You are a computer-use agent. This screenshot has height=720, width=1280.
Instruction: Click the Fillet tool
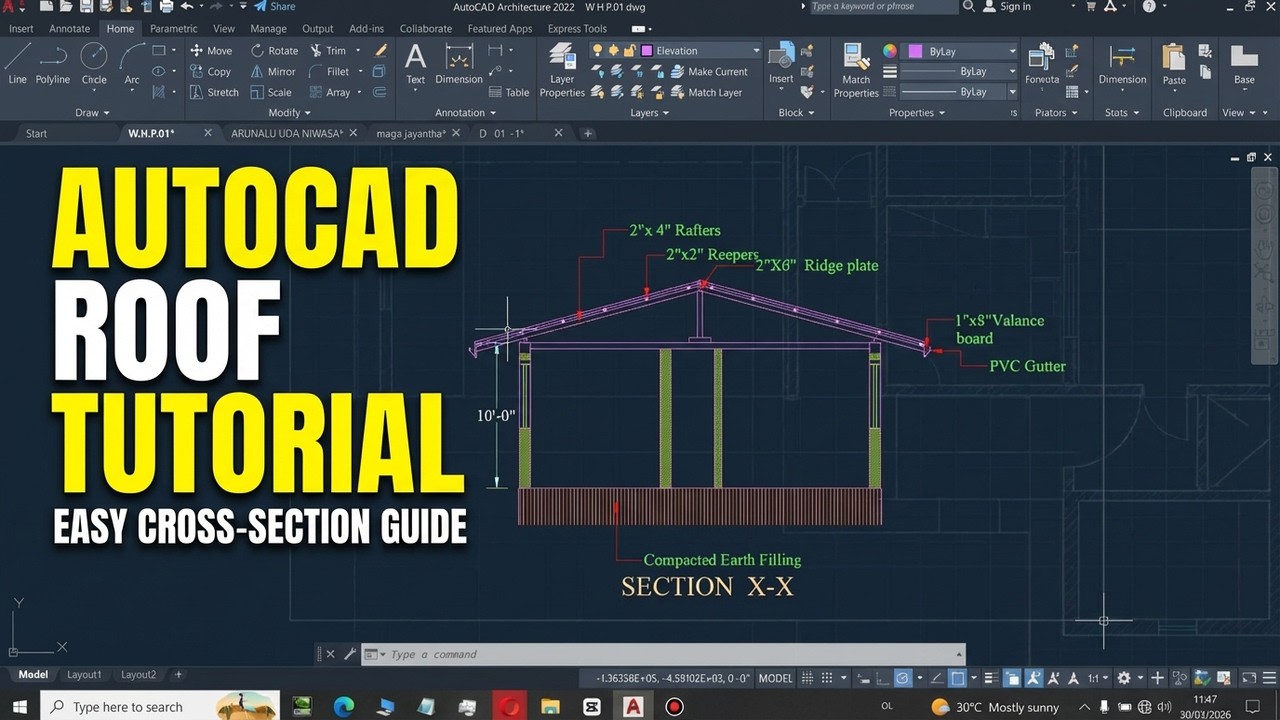(x=330, y=72)
